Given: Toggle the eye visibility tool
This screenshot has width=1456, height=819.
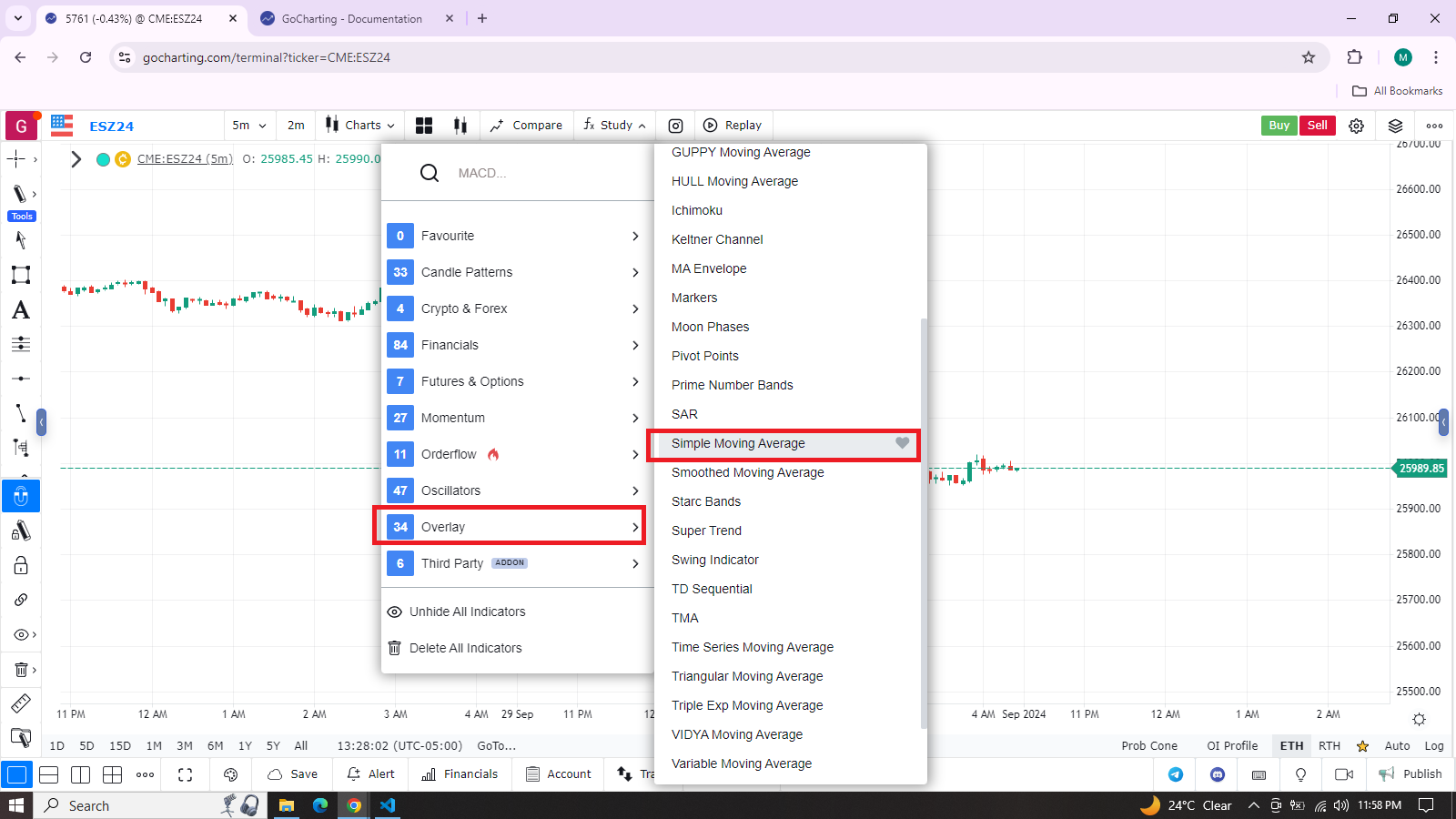Looking at the screenshot, I should coord(20,634).
